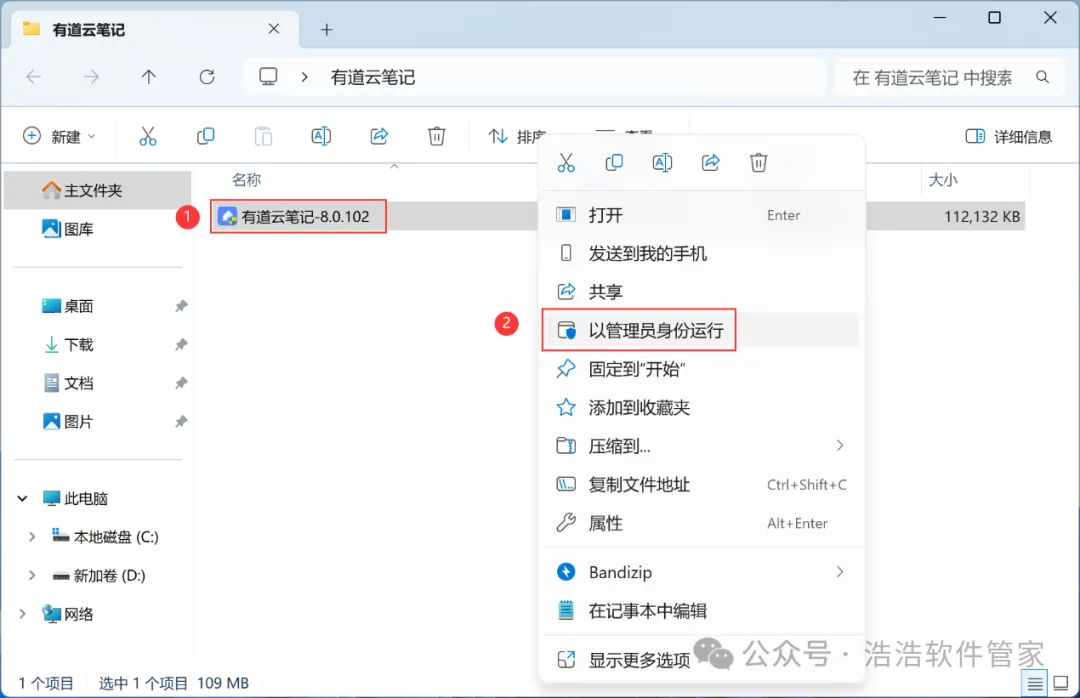Expand the 压缩到... submenu arrow
Image resolution: width=1080 pixels, height=698 pixels.
pyautogui.click(x=840, y=446)
